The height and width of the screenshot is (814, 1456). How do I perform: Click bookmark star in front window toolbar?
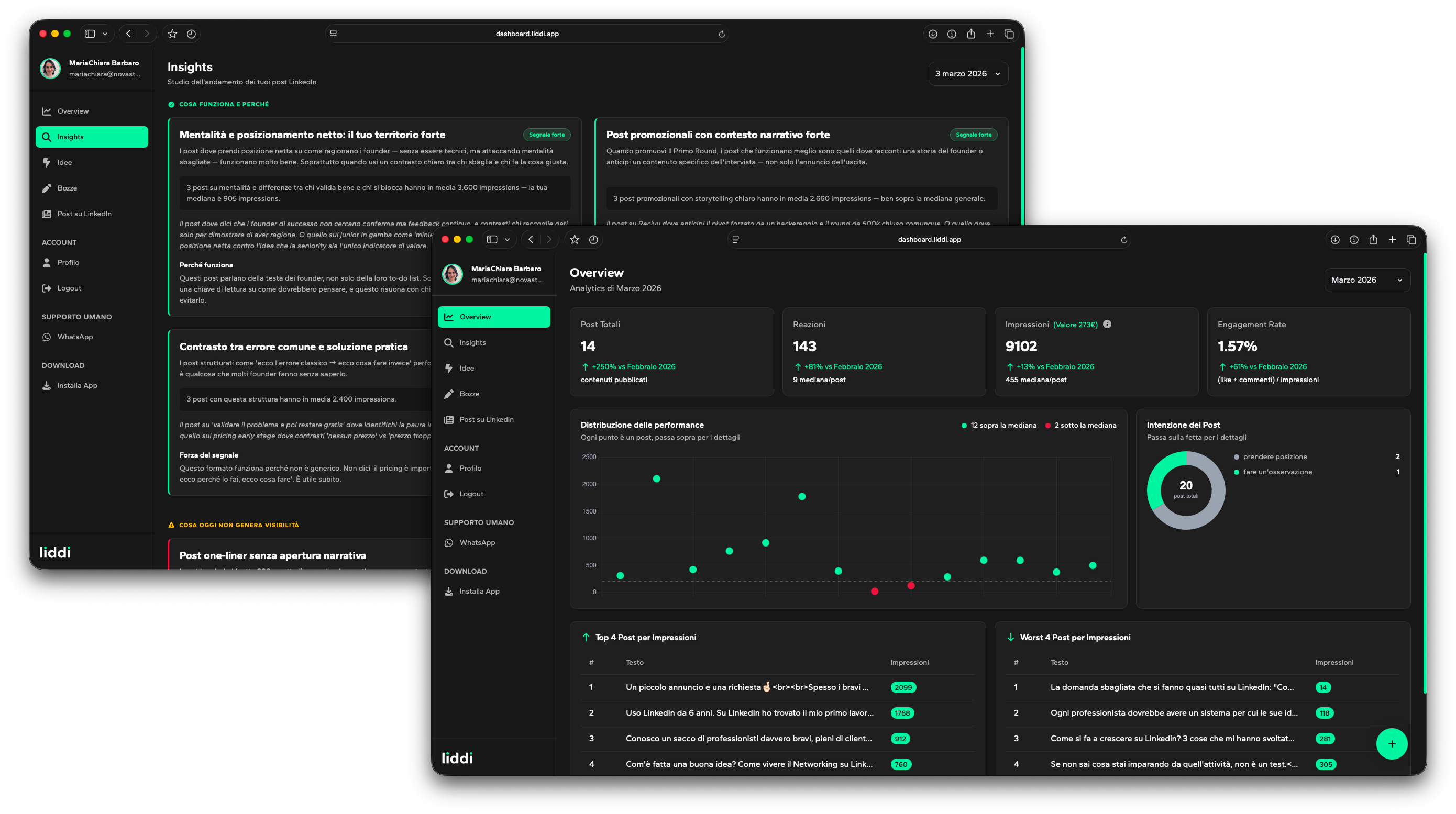point(574,240)
